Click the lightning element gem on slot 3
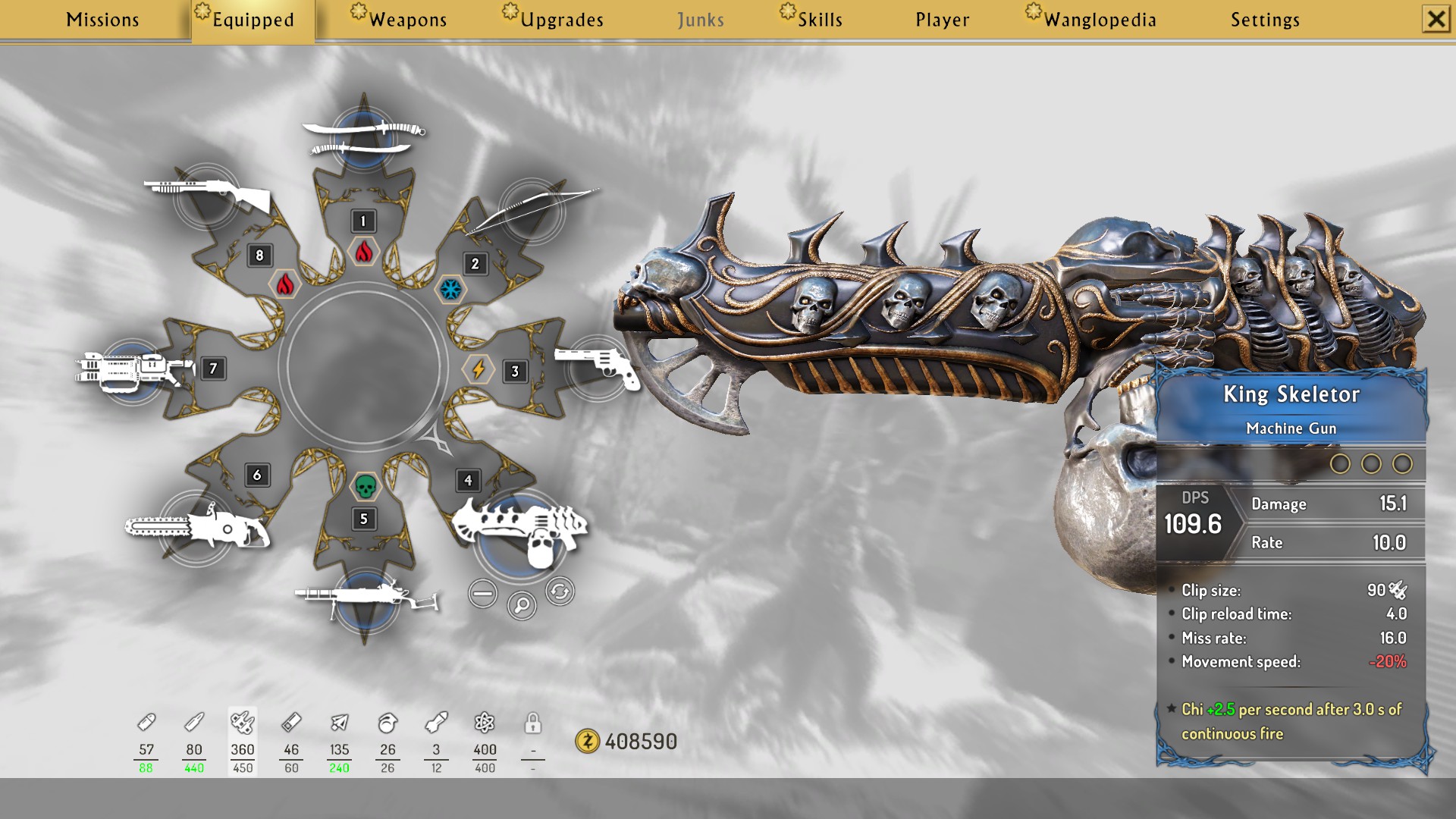The height and width of the screenshot is (819, 1456). click(x=479, y=369)
